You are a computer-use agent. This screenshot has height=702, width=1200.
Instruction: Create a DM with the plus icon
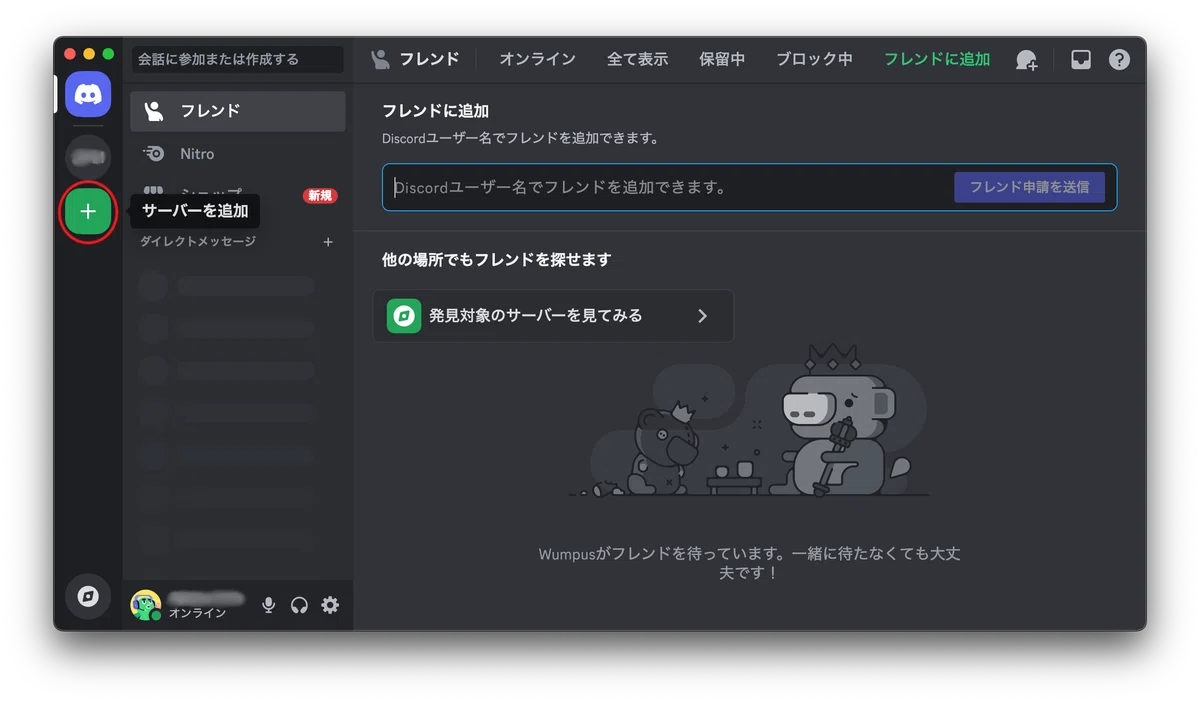(328, 242)
